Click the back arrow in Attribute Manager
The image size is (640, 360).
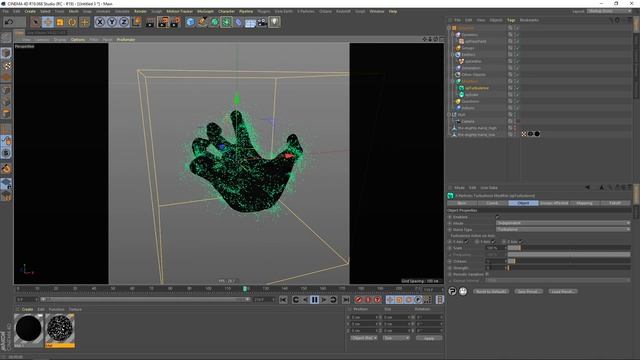[x=587, y=187]
